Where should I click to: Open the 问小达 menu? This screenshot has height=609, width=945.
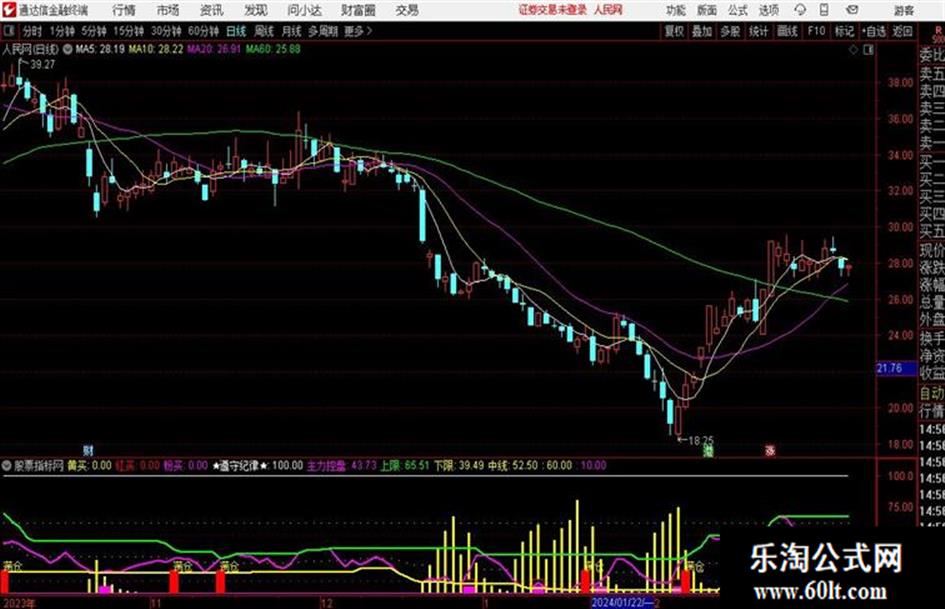pos(304,10)
